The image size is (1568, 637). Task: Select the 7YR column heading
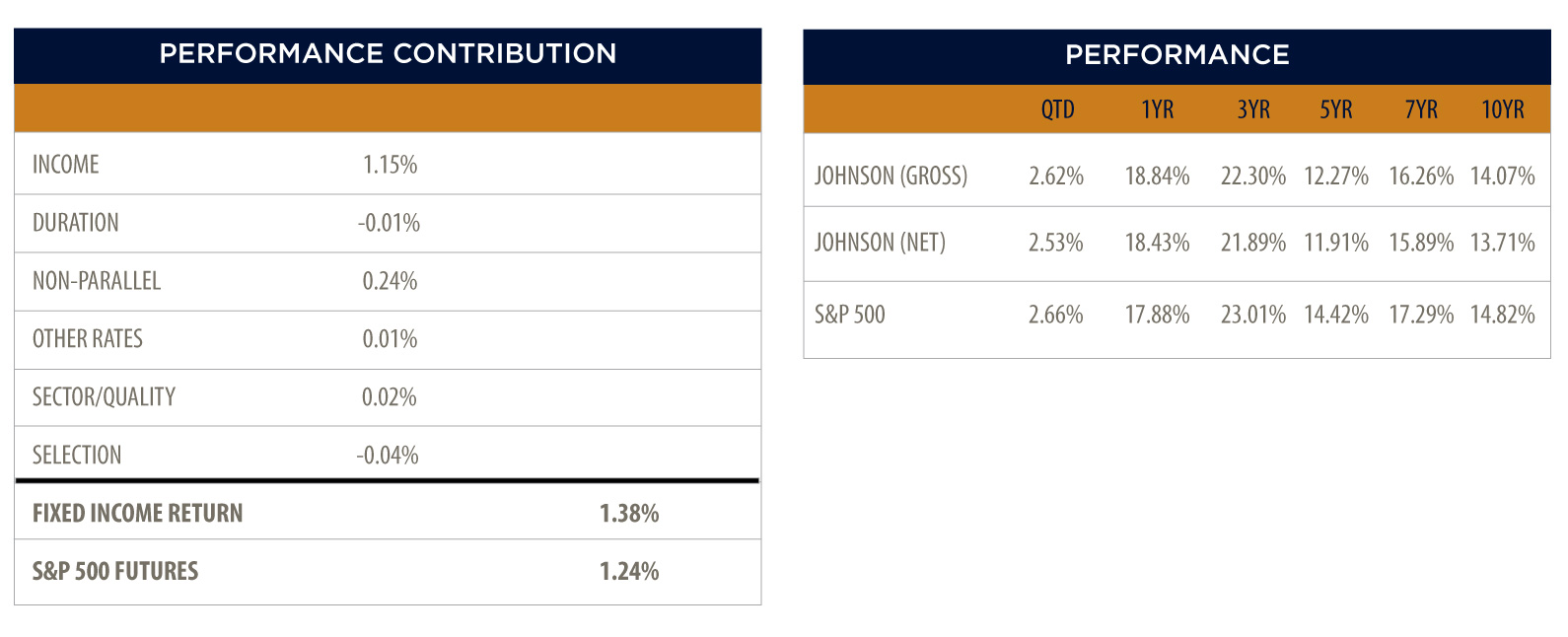tap(1421, 109)
